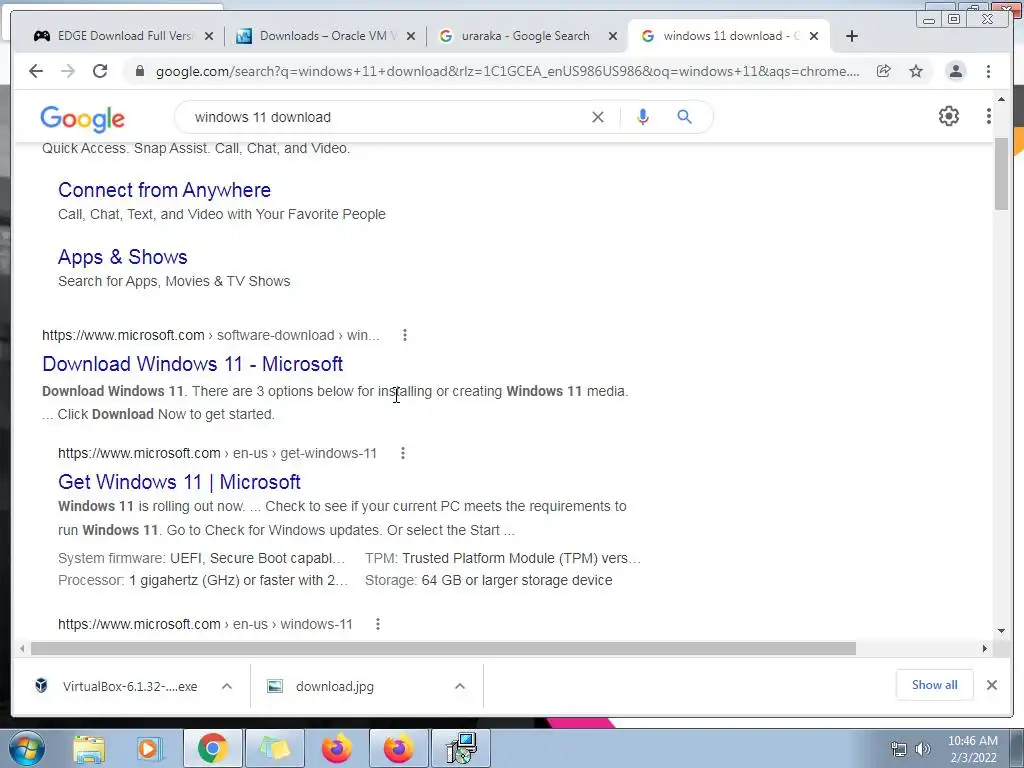Viewport: 1024px width, 768px height.
Task: Click the horizontal scrollbar thumb
Action: point(443,648)
